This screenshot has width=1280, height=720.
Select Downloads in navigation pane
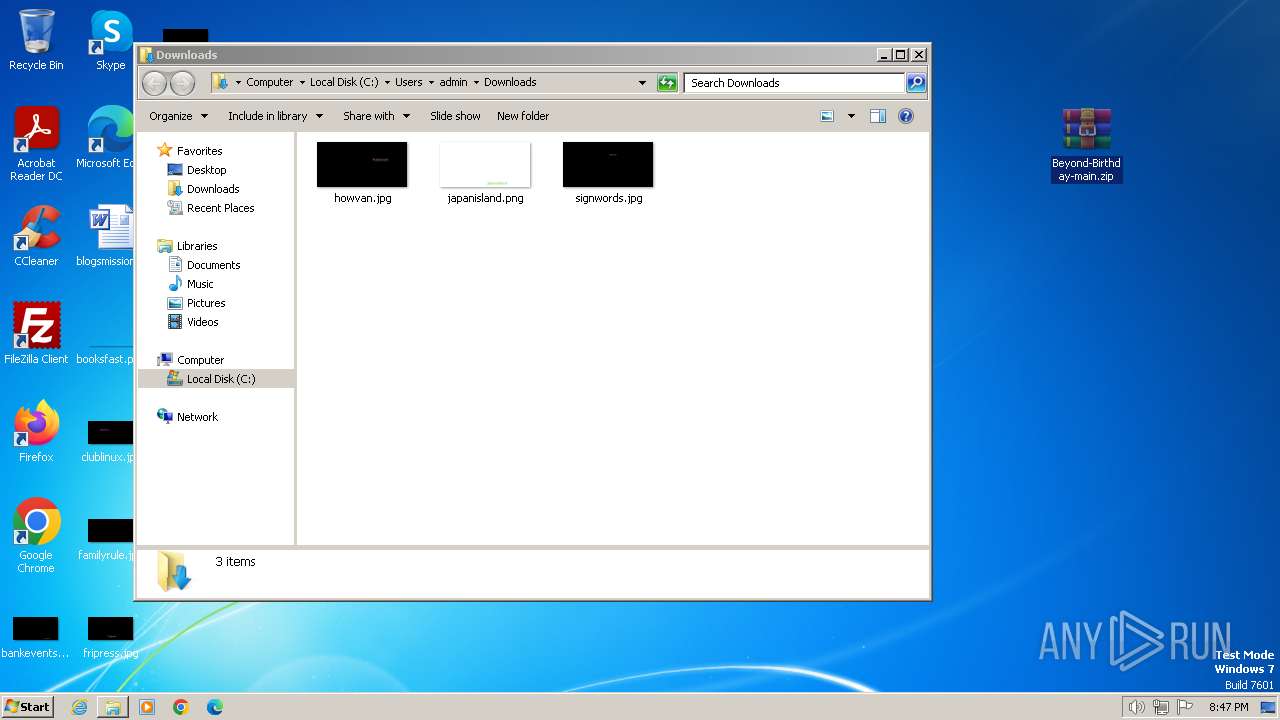pos(212,189)
